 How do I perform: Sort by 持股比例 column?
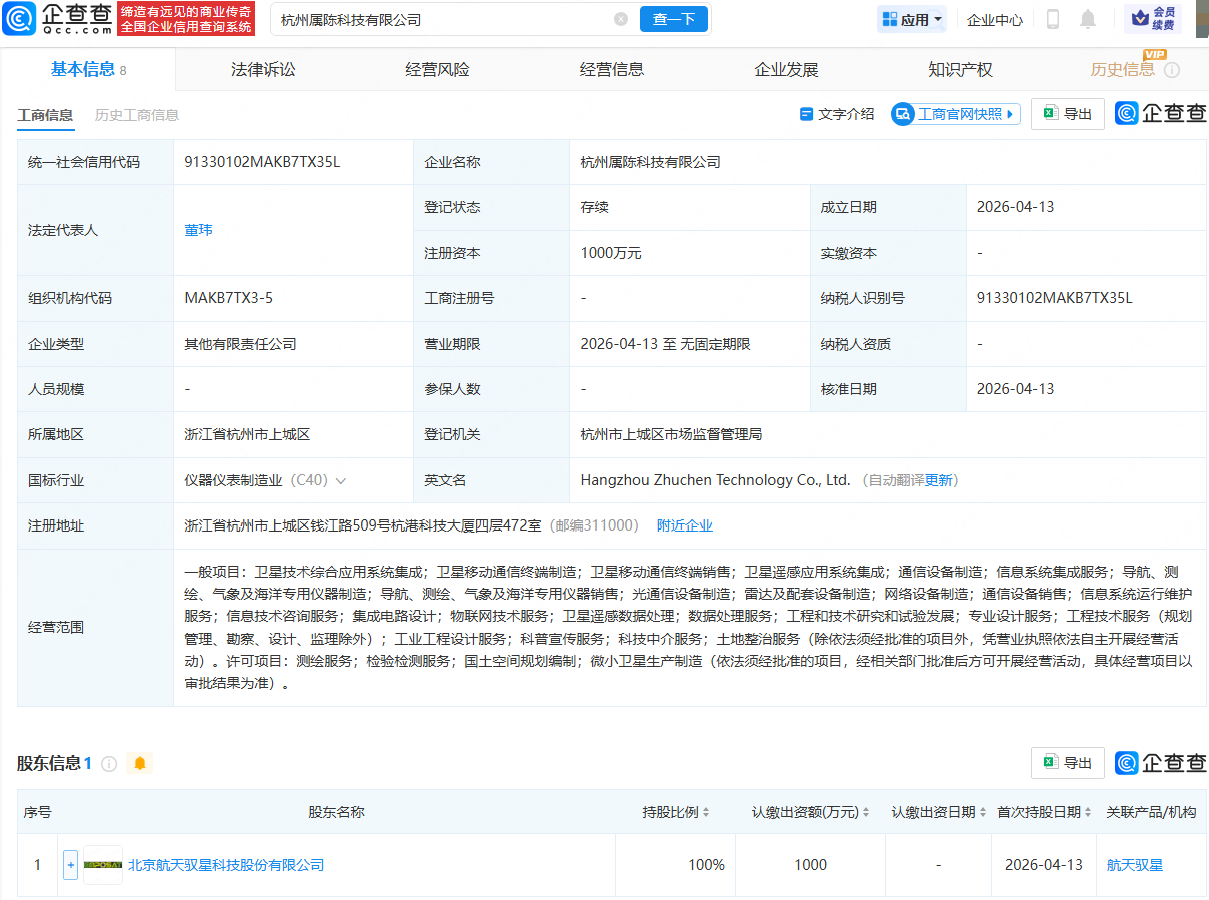click(x=676, y=812)
